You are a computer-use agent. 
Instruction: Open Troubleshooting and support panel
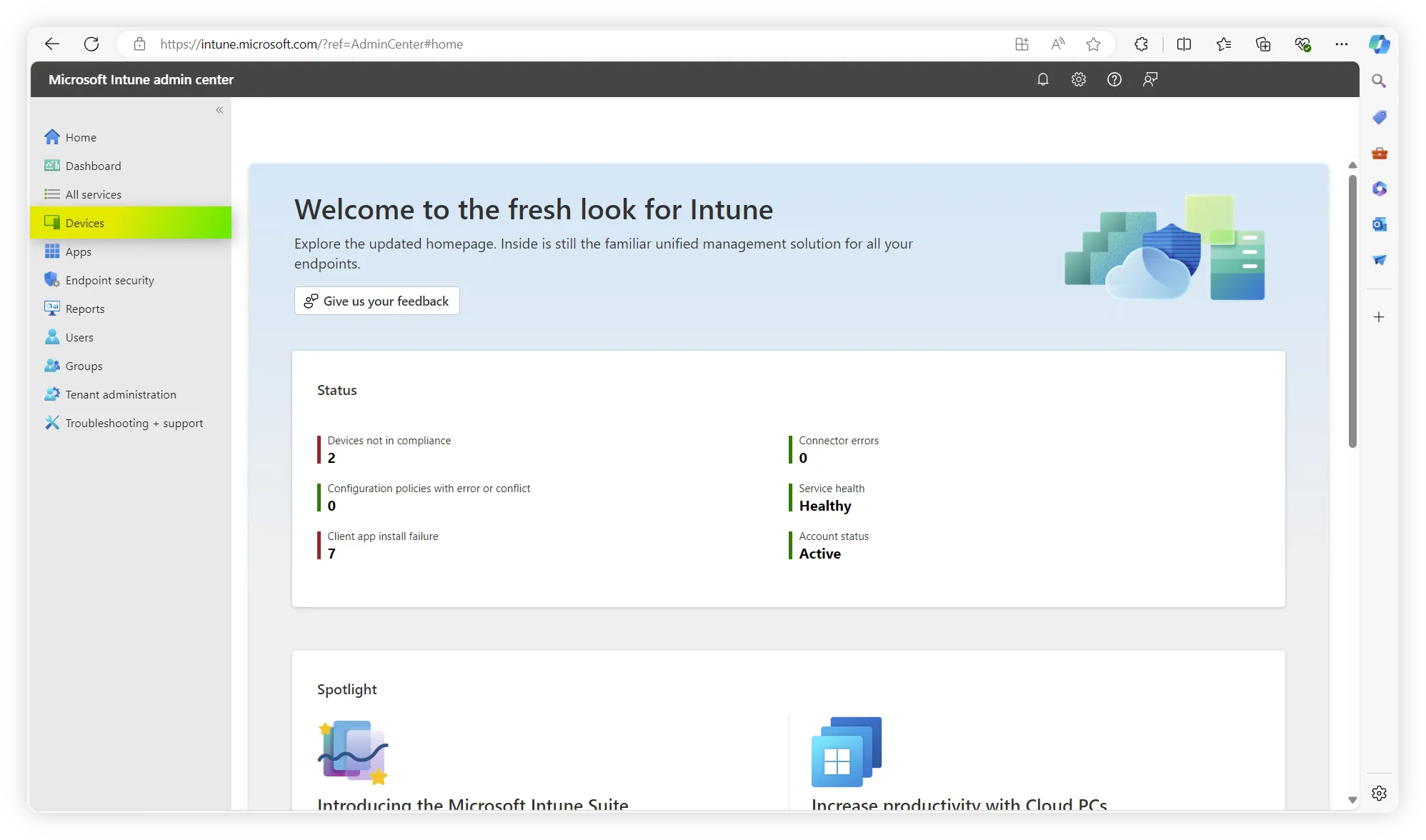pos(134,422)
